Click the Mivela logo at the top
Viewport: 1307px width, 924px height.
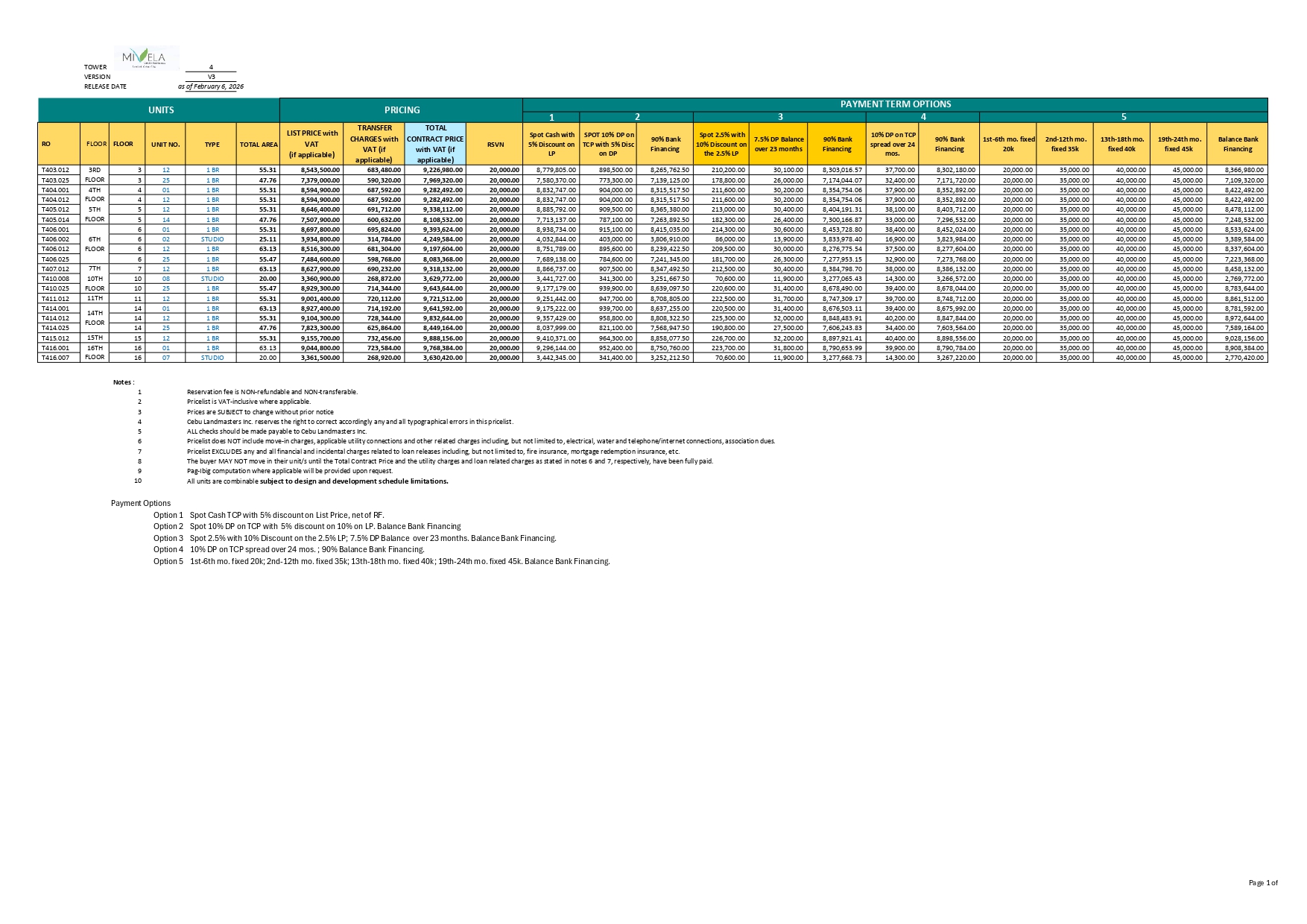147,57
